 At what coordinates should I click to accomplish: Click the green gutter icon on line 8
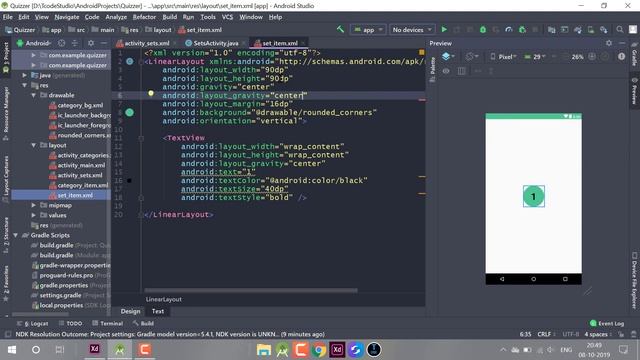click(x=129, y=112)
